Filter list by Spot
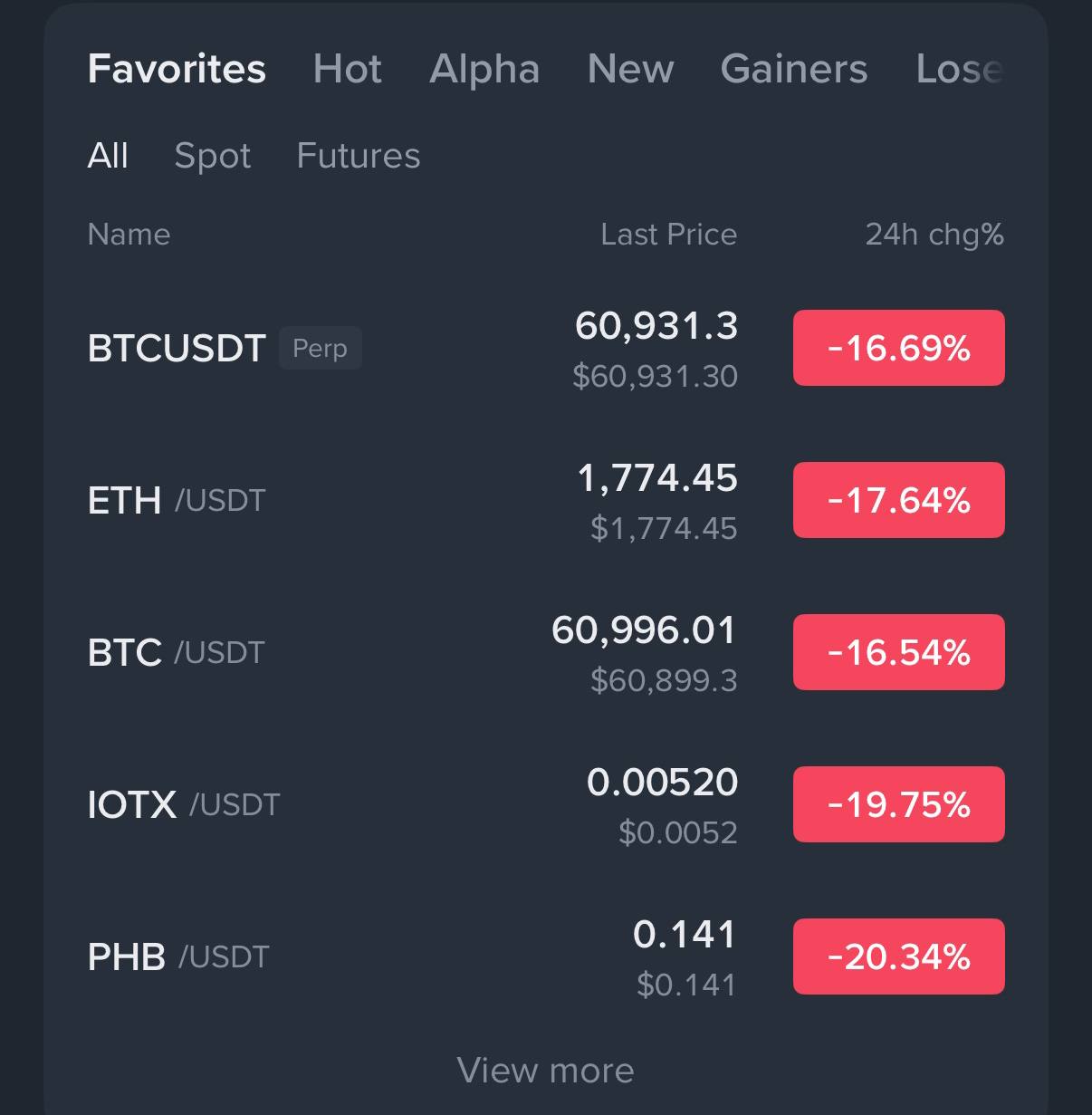The image size is (1092, 1115). pos(212,156)
